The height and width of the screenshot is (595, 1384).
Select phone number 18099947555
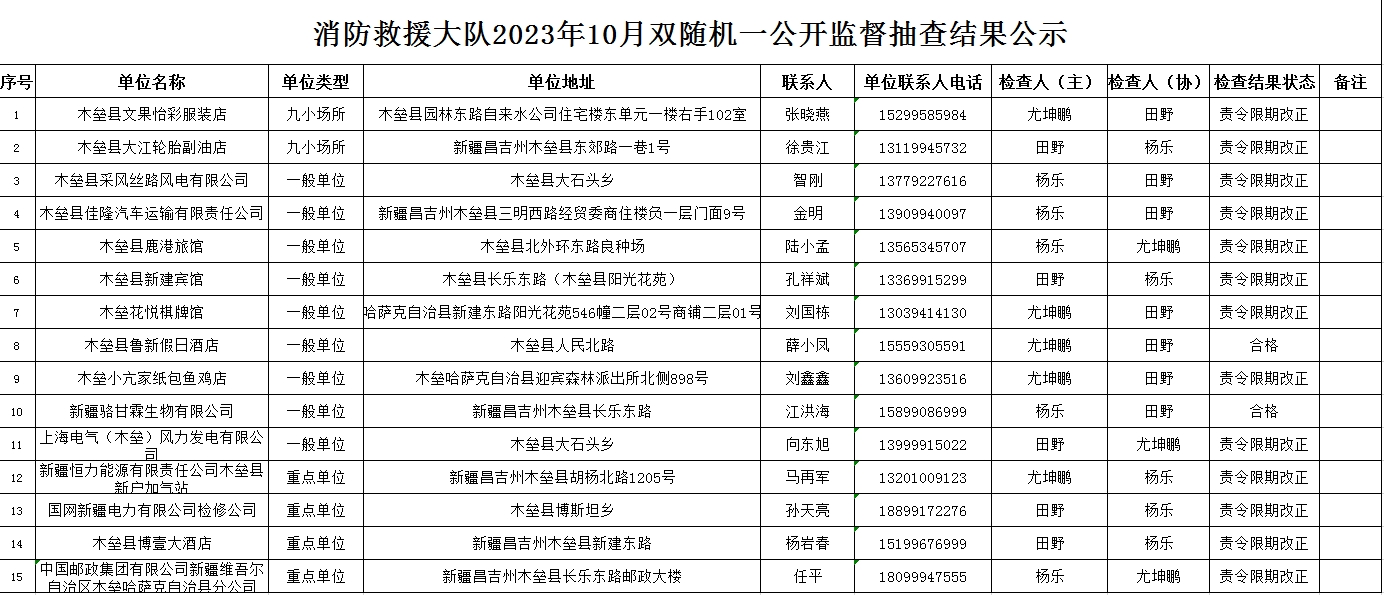pos(923,577)
